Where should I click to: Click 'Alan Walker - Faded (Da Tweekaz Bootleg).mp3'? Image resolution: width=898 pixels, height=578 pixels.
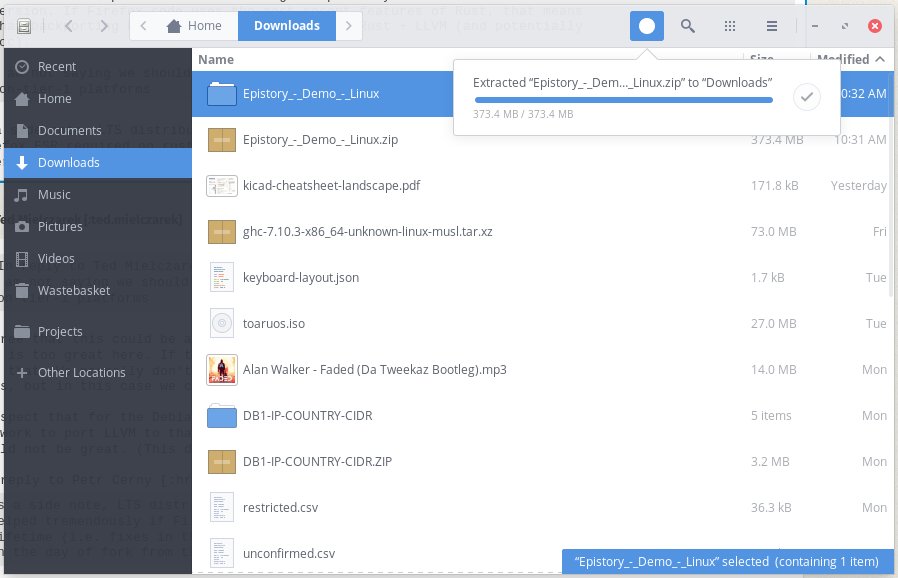pos(375,369)
